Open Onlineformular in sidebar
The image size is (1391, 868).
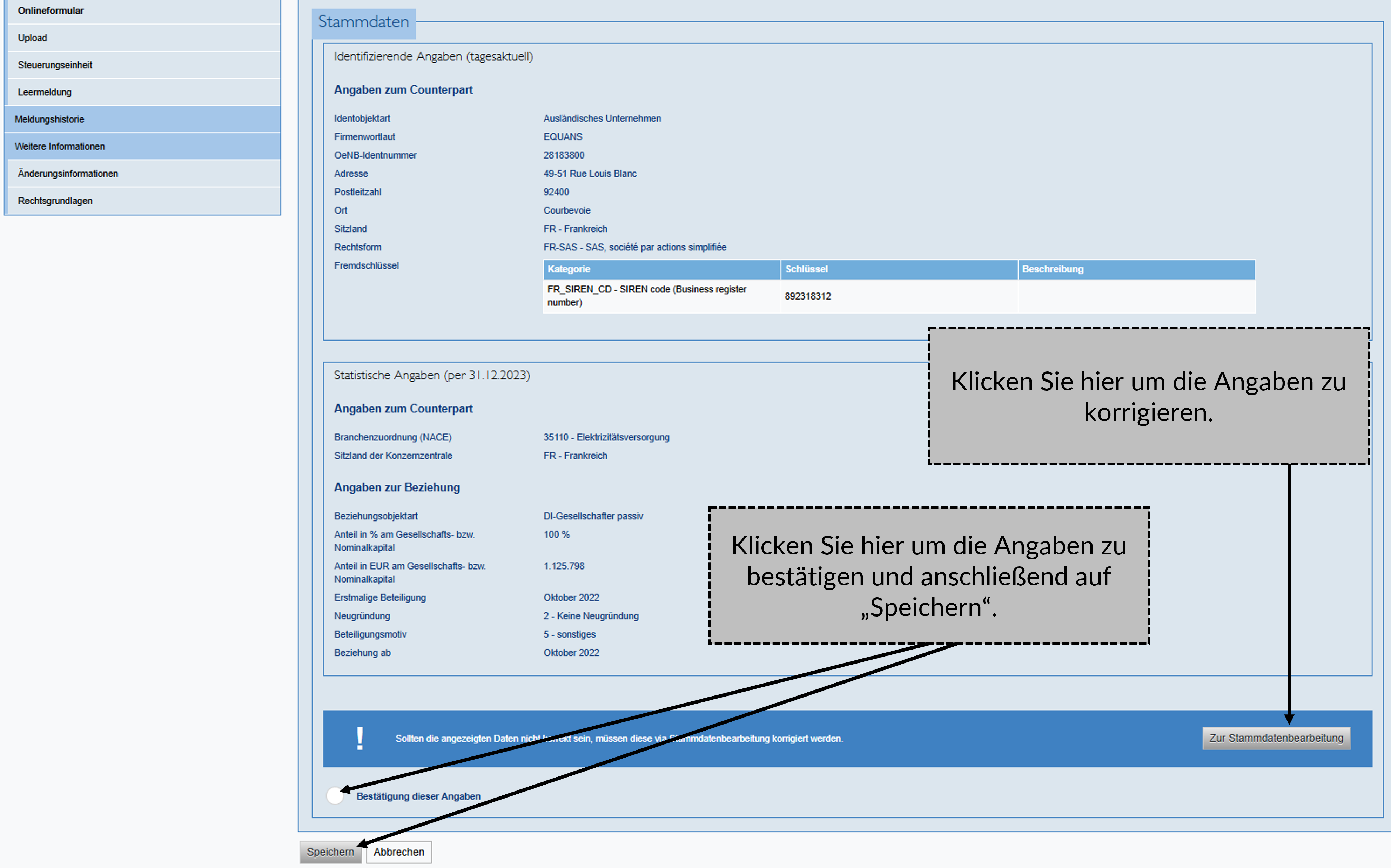51,11
